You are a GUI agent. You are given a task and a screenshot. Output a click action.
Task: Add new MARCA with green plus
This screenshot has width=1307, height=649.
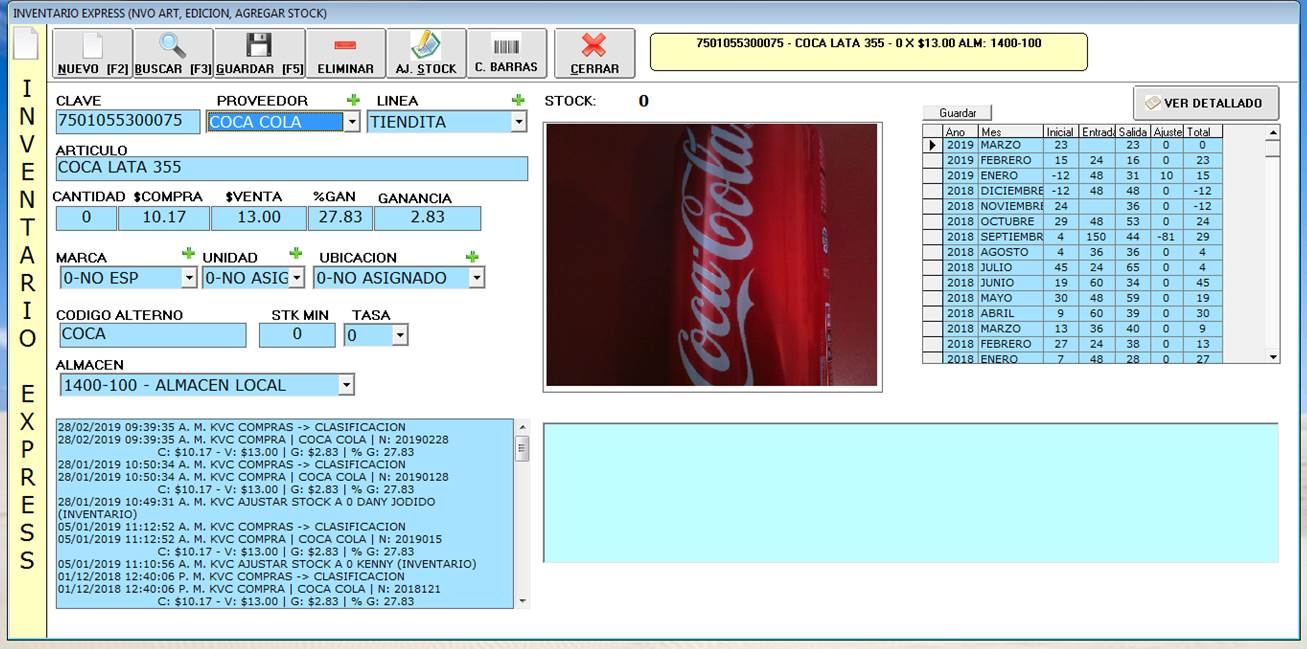coord(188,254)
